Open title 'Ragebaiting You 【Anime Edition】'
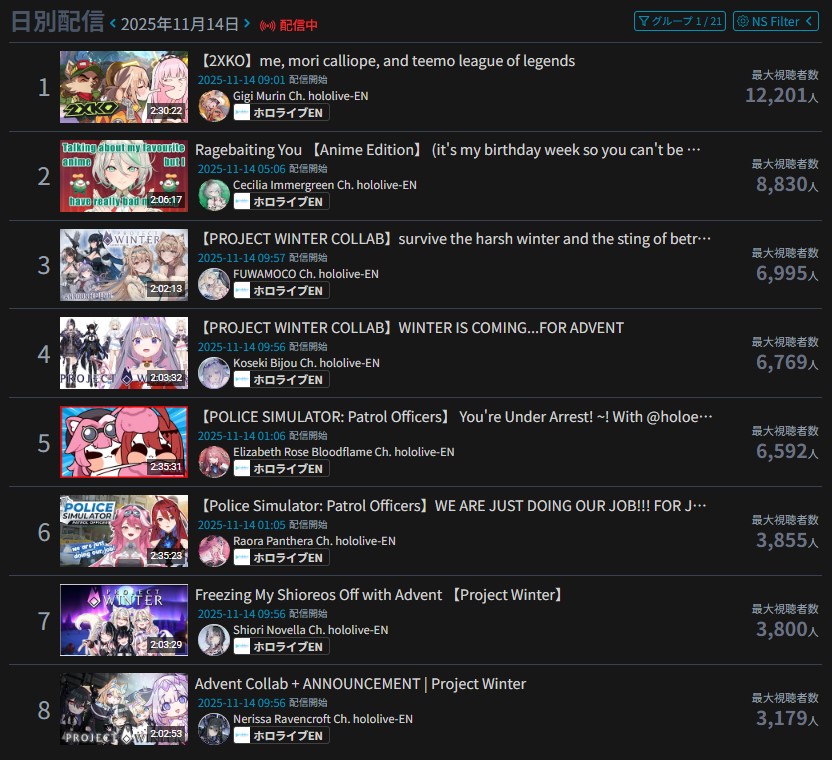 coord(448,150)
